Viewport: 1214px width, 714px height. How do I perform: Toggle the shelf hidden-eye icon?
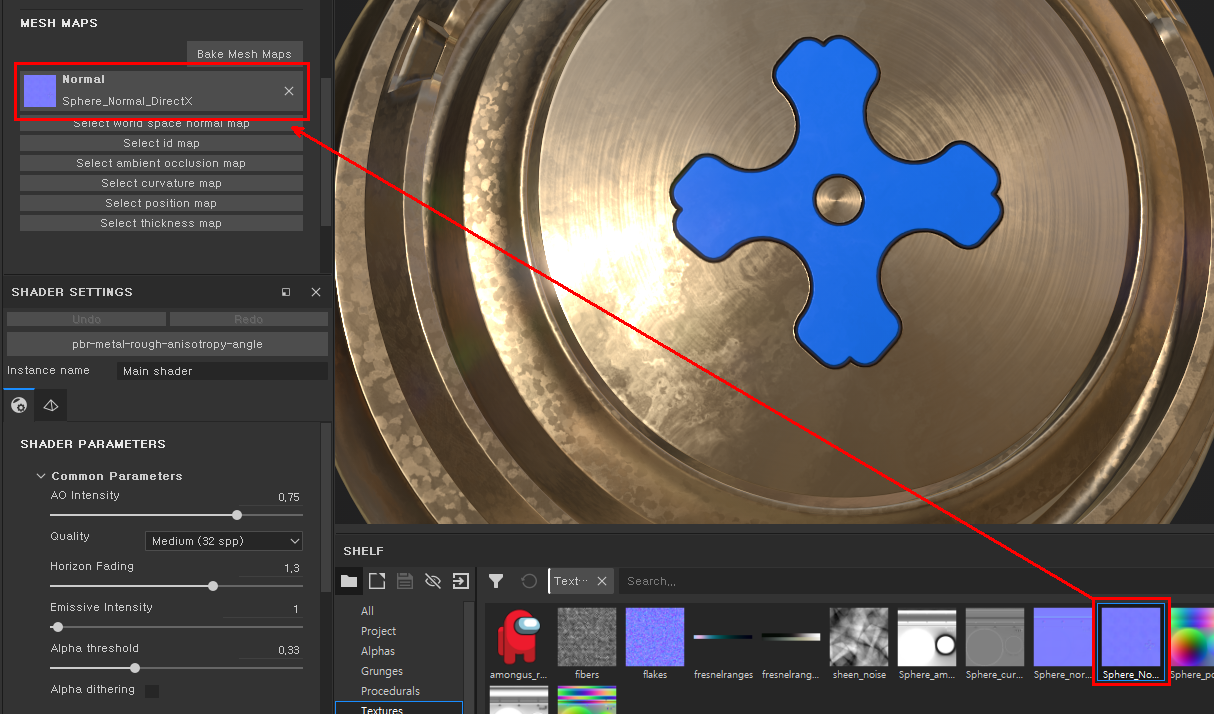[432, 581]
